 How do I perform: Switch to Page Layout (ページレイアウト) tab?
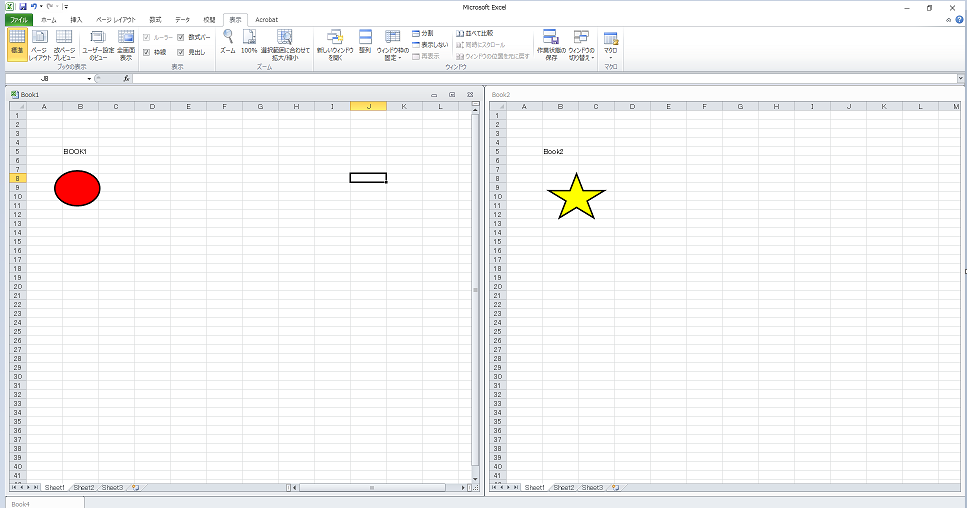tap(115, 20)
